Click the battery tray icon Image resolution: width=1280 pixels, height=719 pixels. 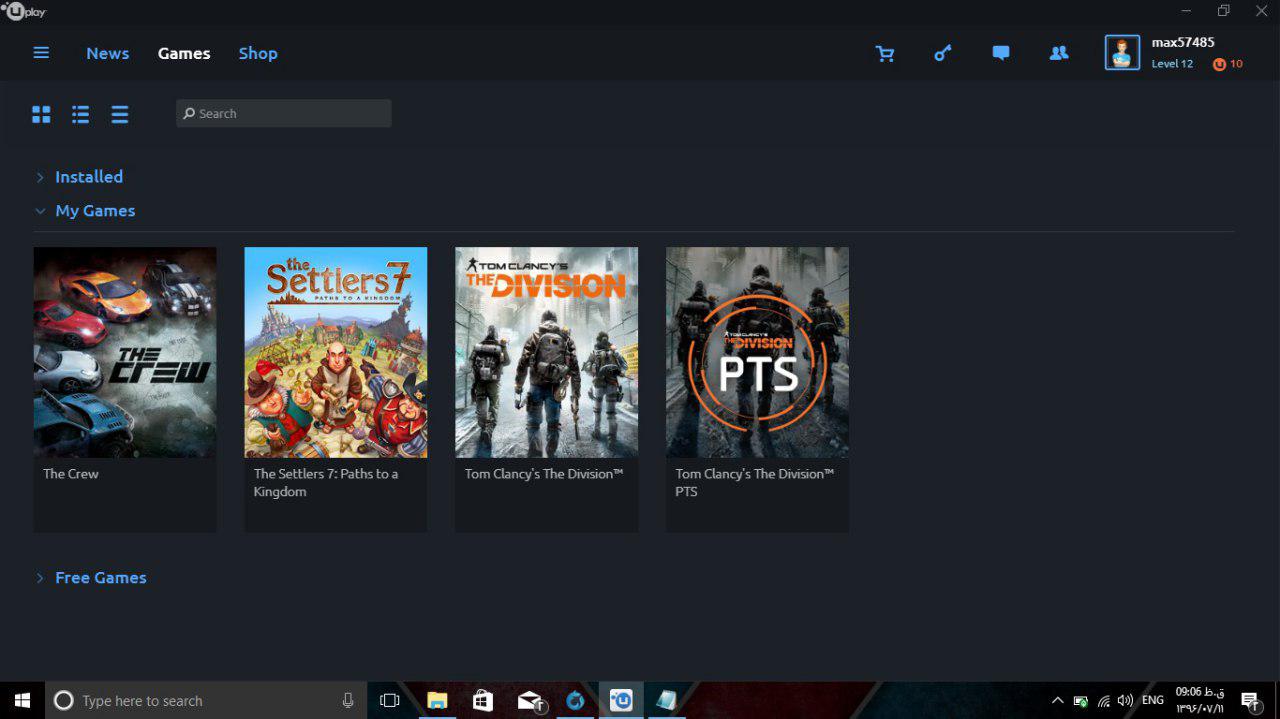point(1080,700)
